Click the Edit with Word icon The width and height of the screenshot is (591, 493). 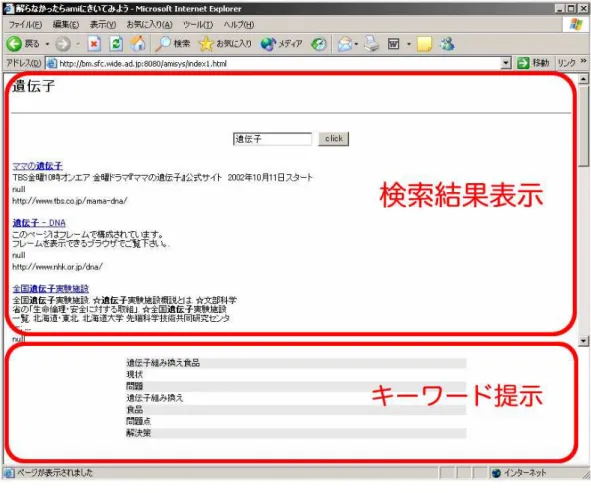click(393, 44)
